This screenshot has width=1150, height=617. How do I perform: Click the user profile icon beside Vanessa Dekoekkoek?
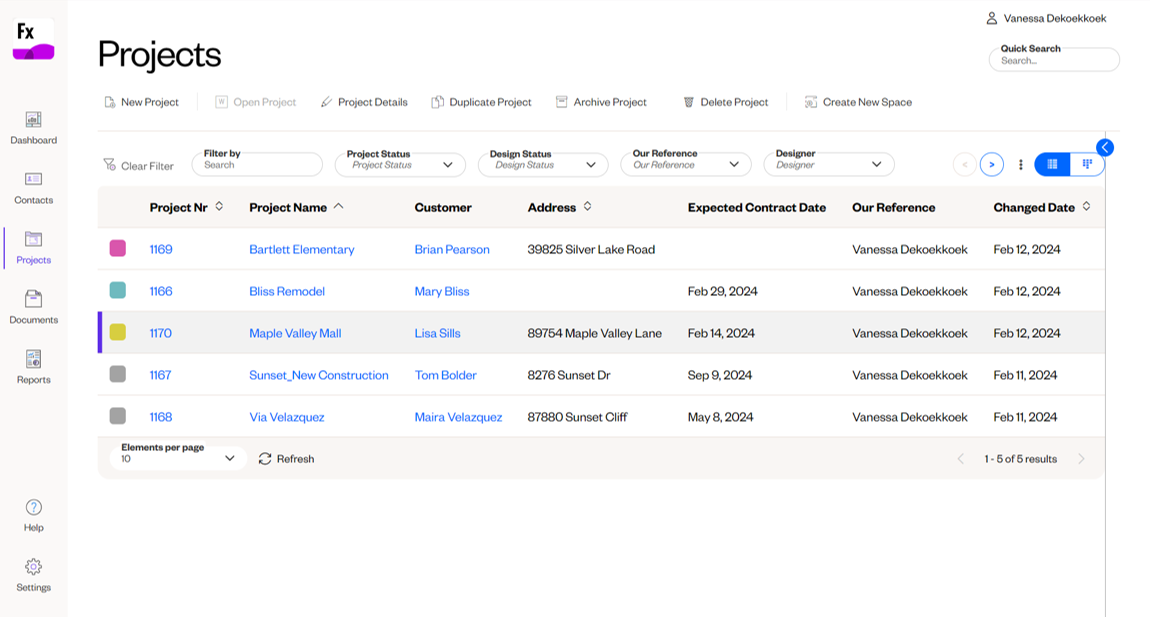point(992,18)
